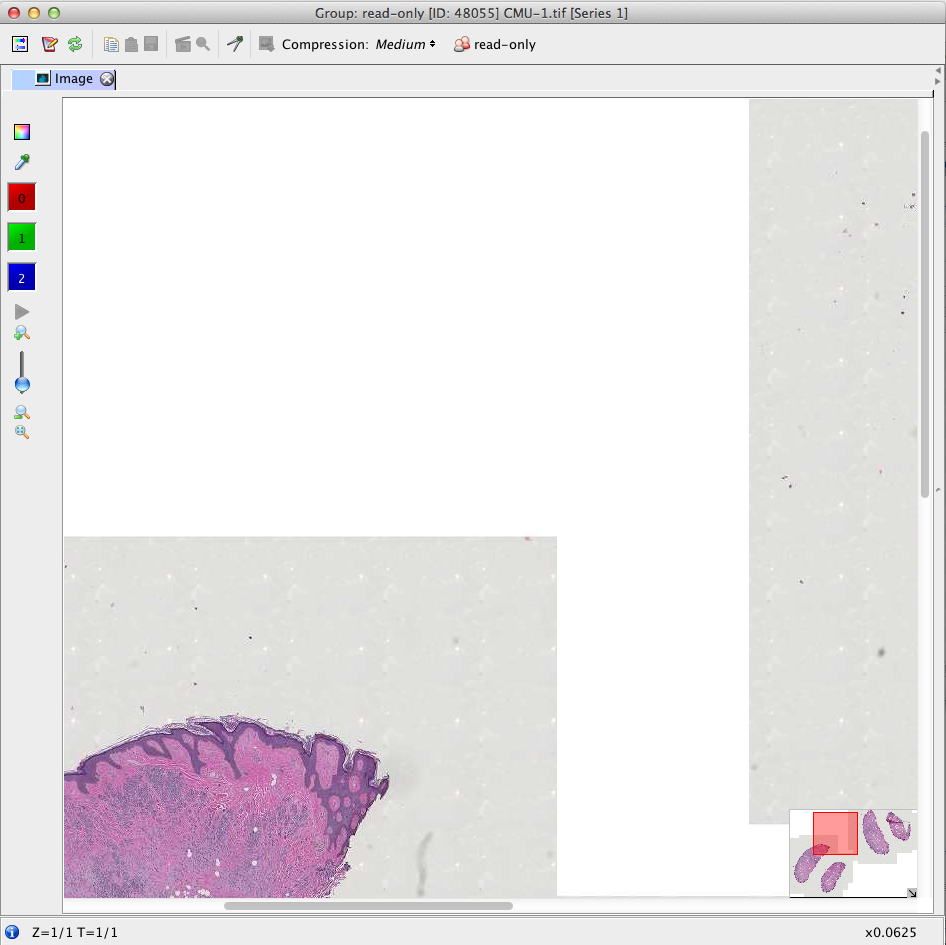The image size is (946, 945).
Task: Click the read-only group users icon
Action: pos(462,44)
